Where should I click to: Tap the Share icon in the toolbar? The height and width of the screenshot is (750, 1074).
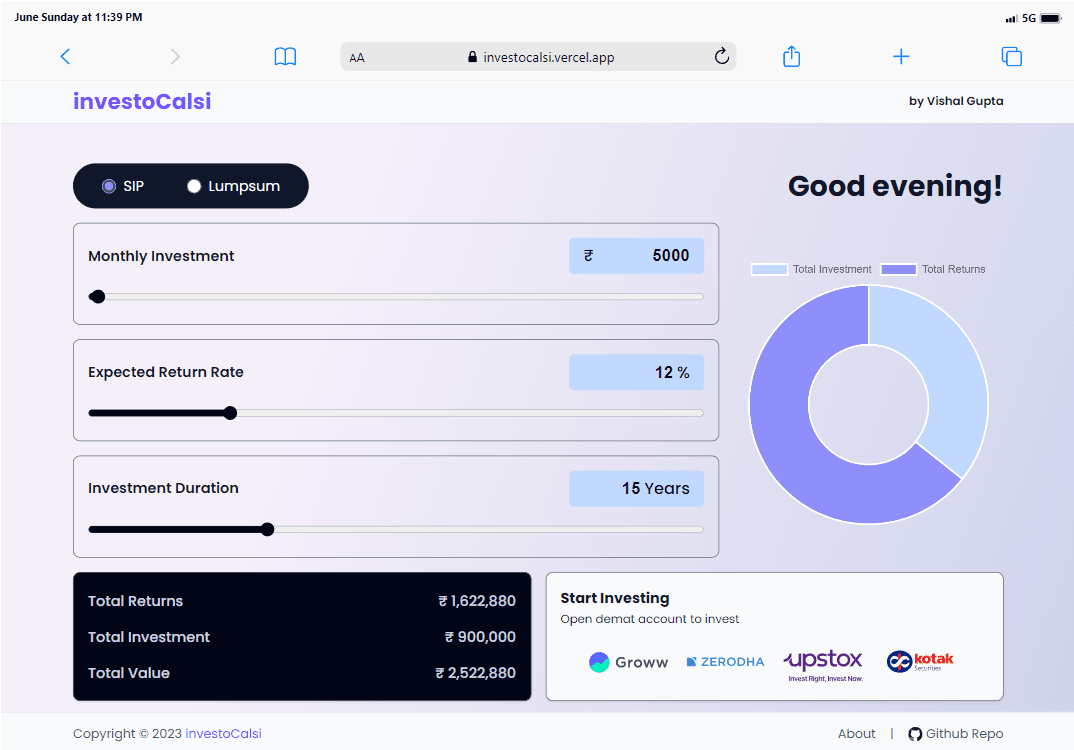(x=791, y=57)
